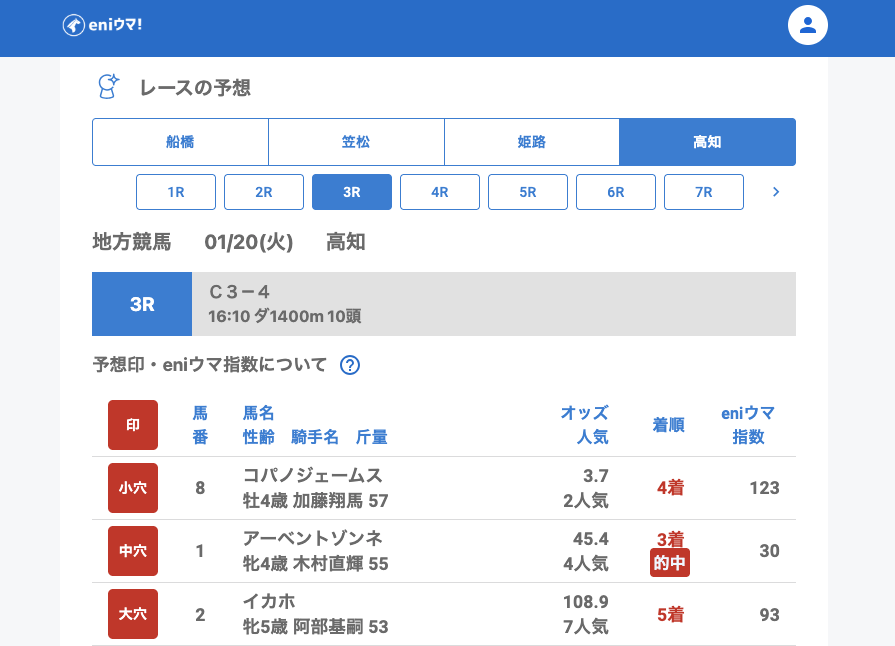Click the 的中 hit badge

pyautogui.click(x=670, y=563)
